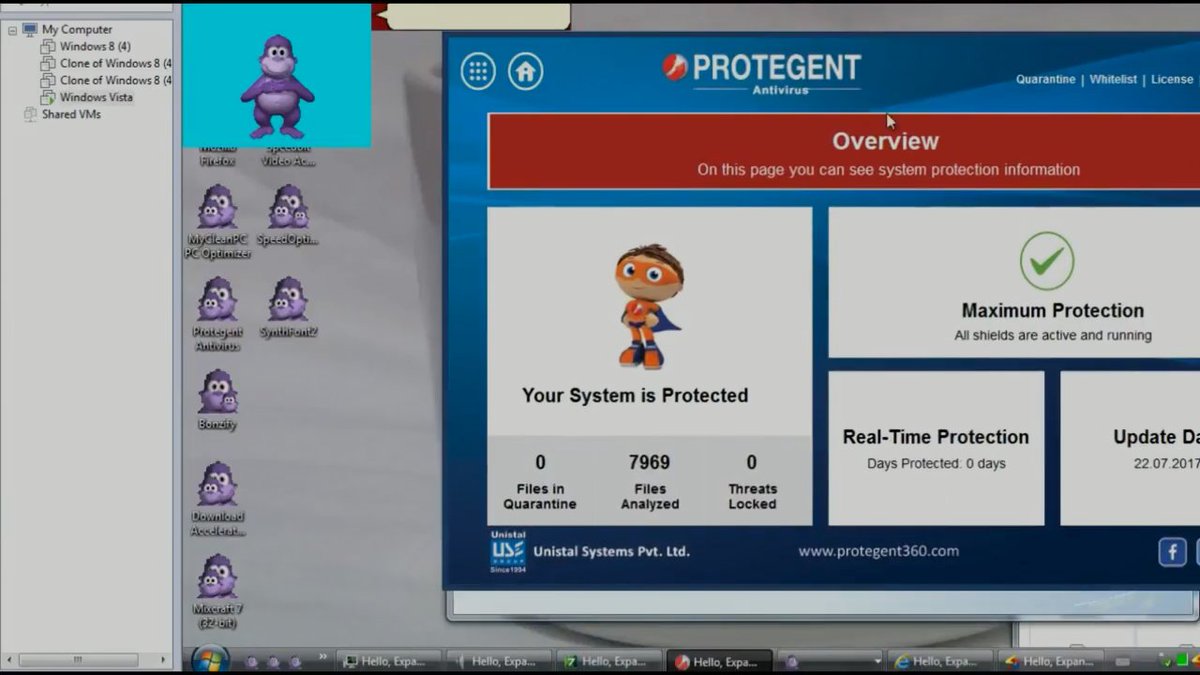Screen dimensions: 1200x675
Task: Open the Windows Vista Start orb
Action: coord(210,660)
